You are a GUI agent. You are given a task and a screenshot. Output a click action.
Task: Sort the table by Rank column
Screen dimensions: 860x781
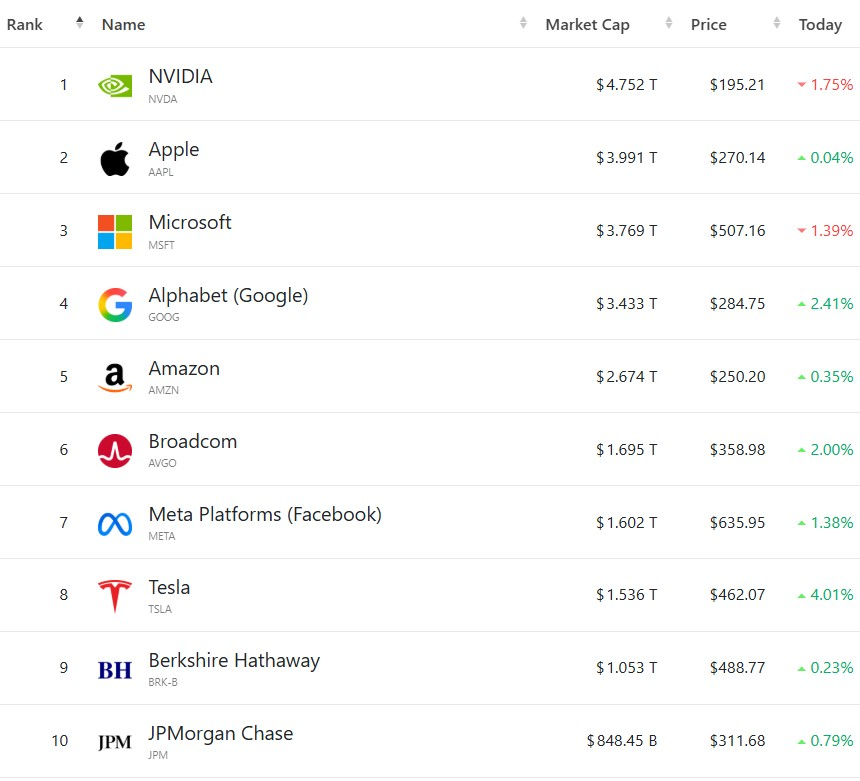[x=80, y=24]
